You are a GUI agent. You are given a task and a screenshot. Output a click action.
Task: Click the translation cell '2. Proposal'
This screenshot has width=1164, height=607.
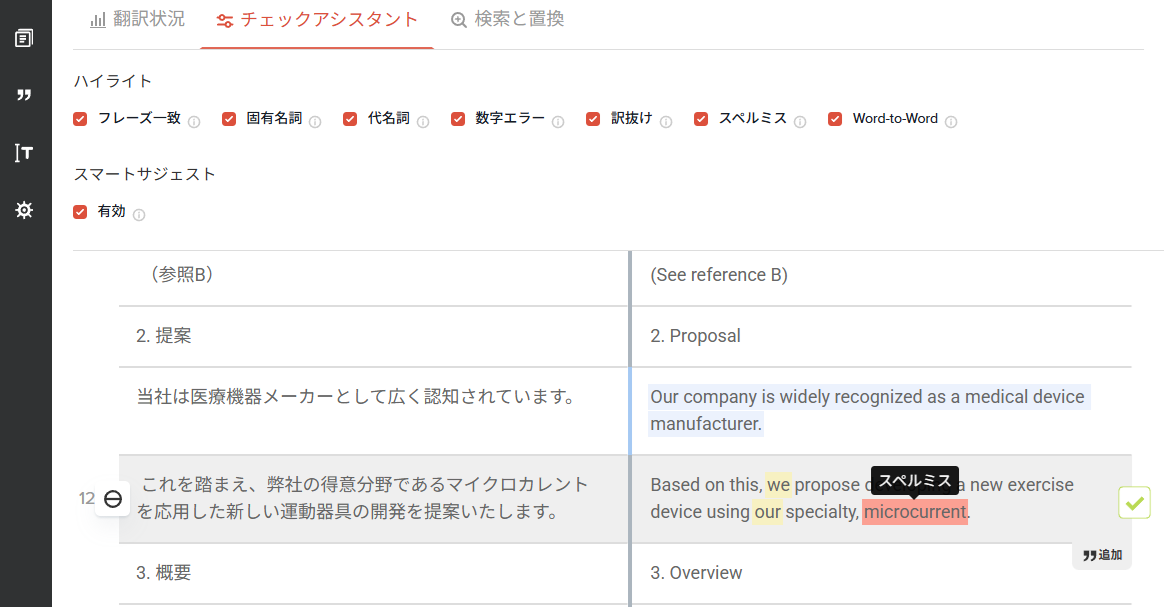[x=696, y=336]
